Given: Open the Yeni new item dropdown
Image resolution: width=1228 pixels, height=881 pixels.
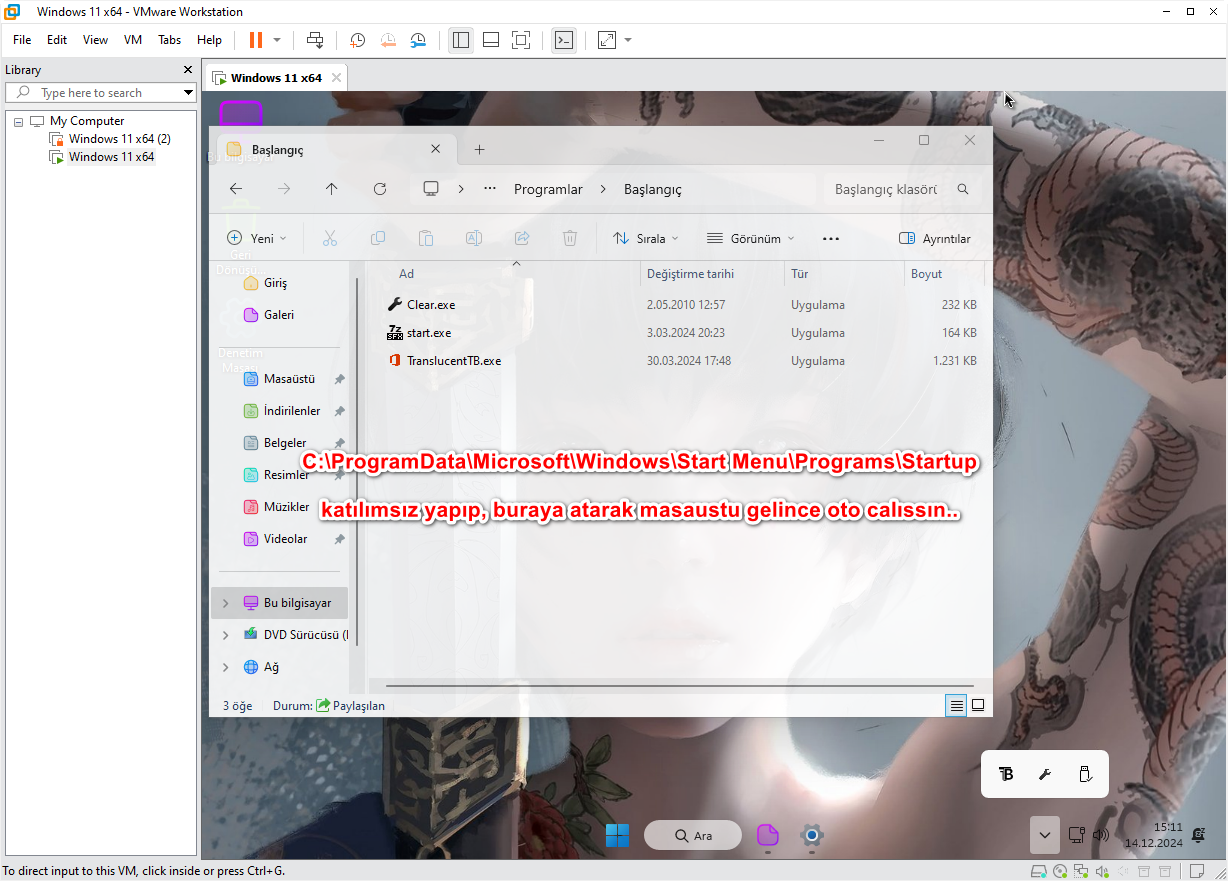Looking at the screenshot, I should coord(257,239).
